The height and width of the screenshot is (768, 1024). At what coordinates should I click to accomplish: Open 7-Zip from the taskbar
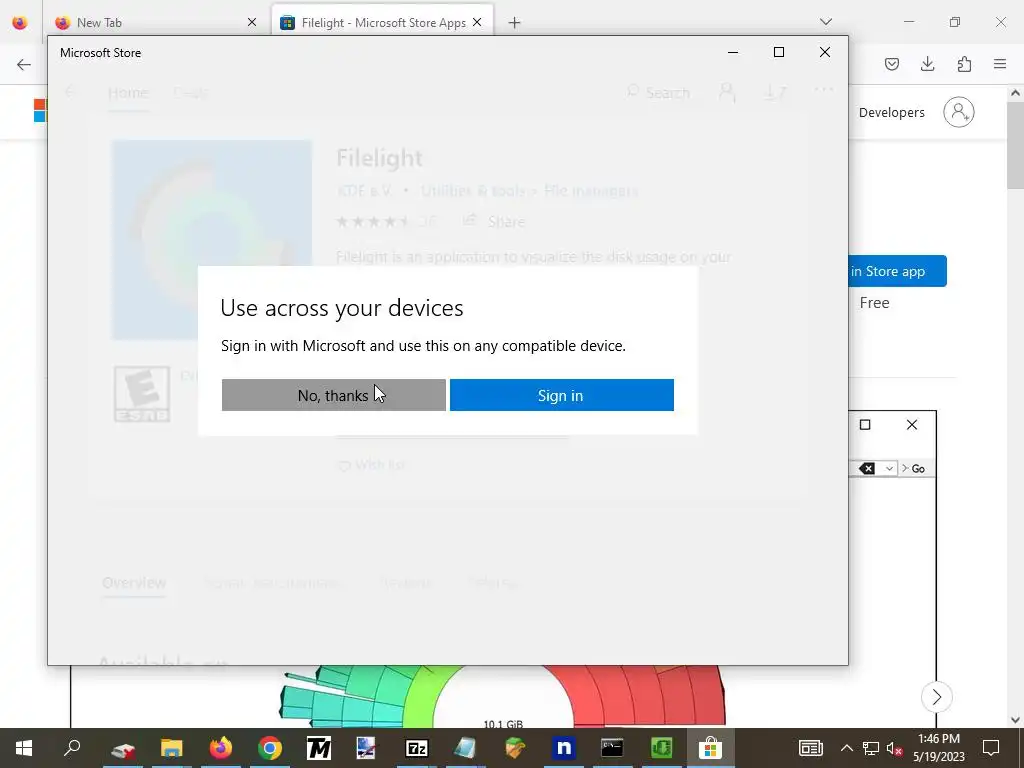click(x=417, y=748)
